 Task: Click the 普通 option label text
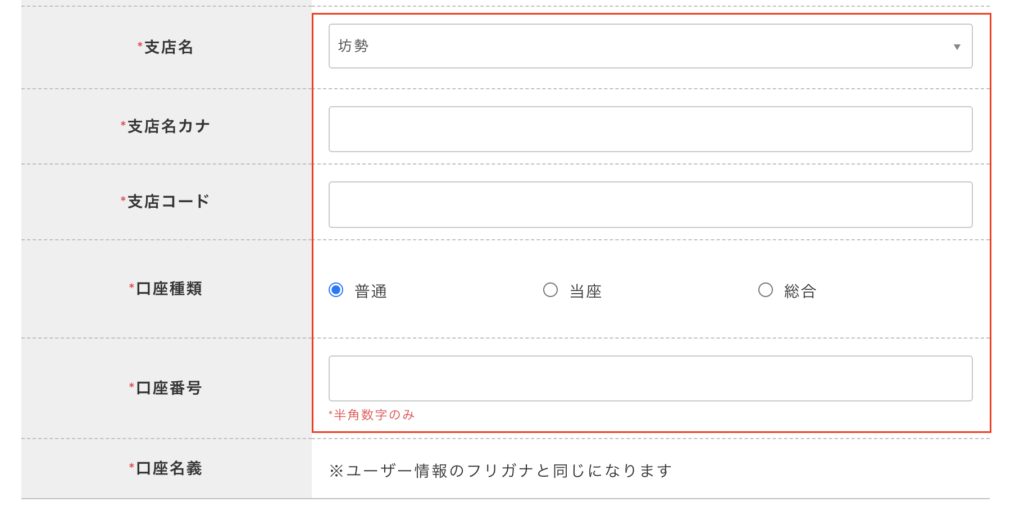371,291
